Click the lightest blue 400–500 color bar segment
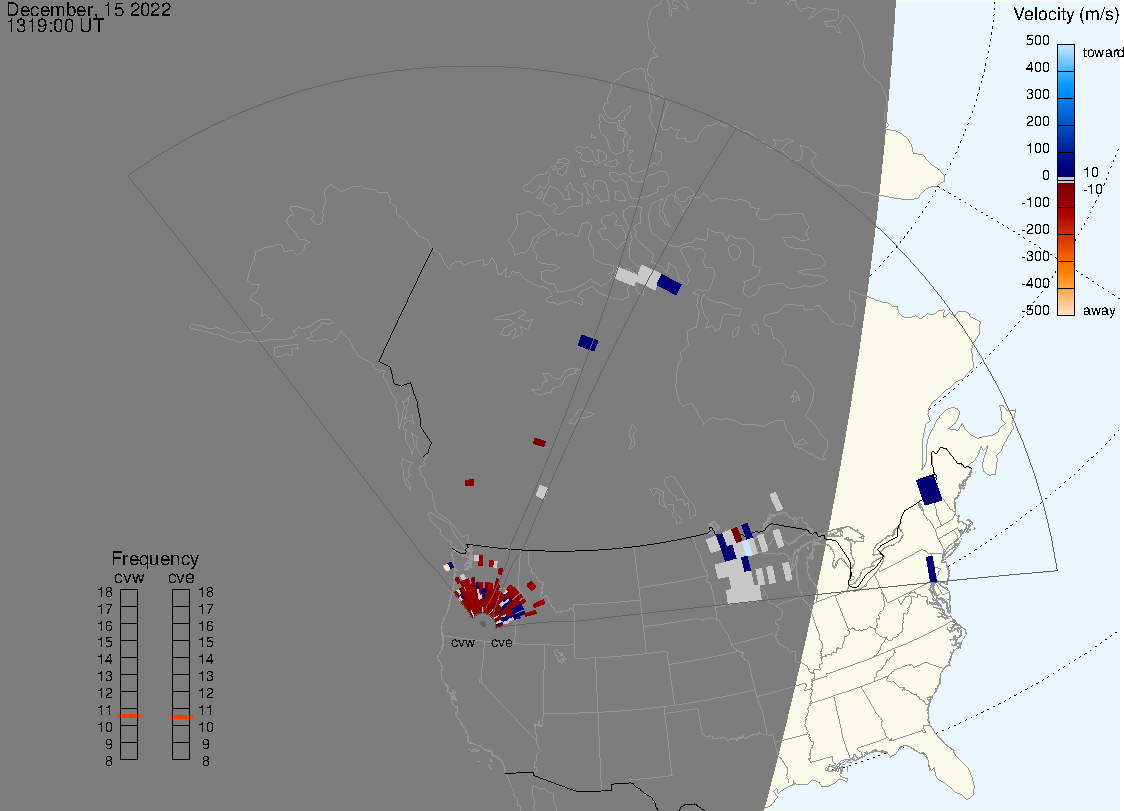Screen dimensions: 1124x811 coord(1066,57)
